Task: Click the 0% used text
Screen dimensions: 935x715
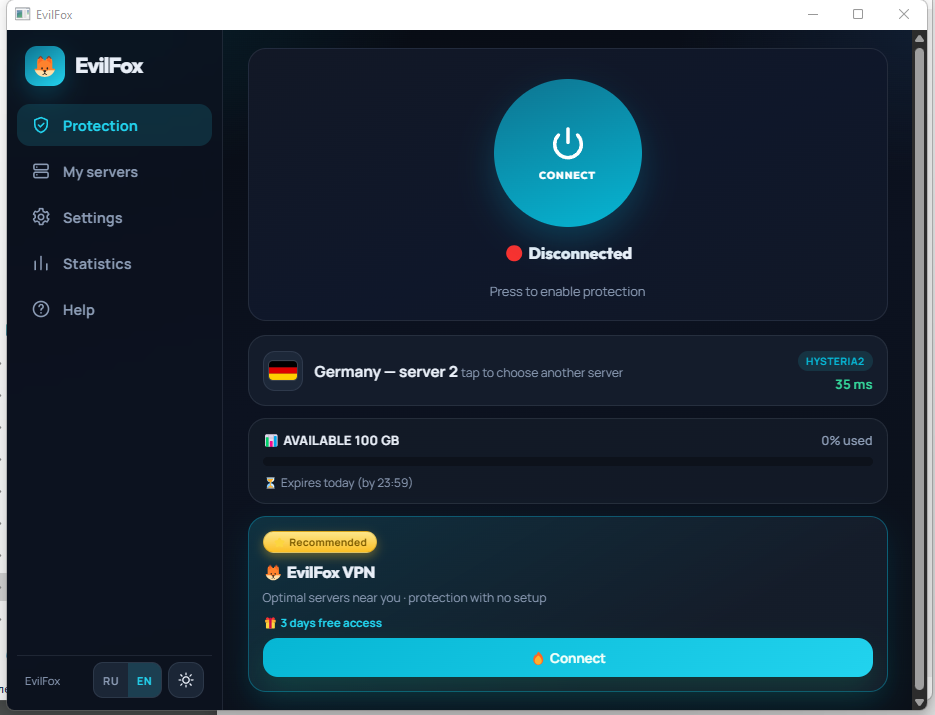Action: (x=846, y=441)
